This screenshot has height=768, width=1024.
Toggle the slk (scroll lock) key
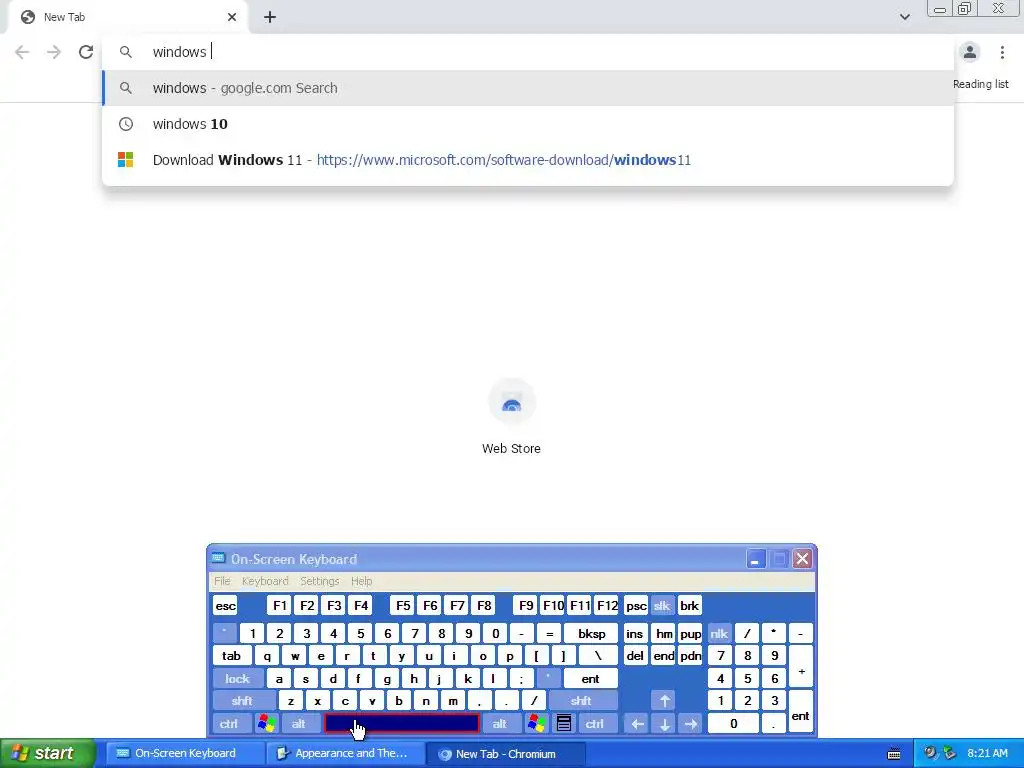point(662,606)
